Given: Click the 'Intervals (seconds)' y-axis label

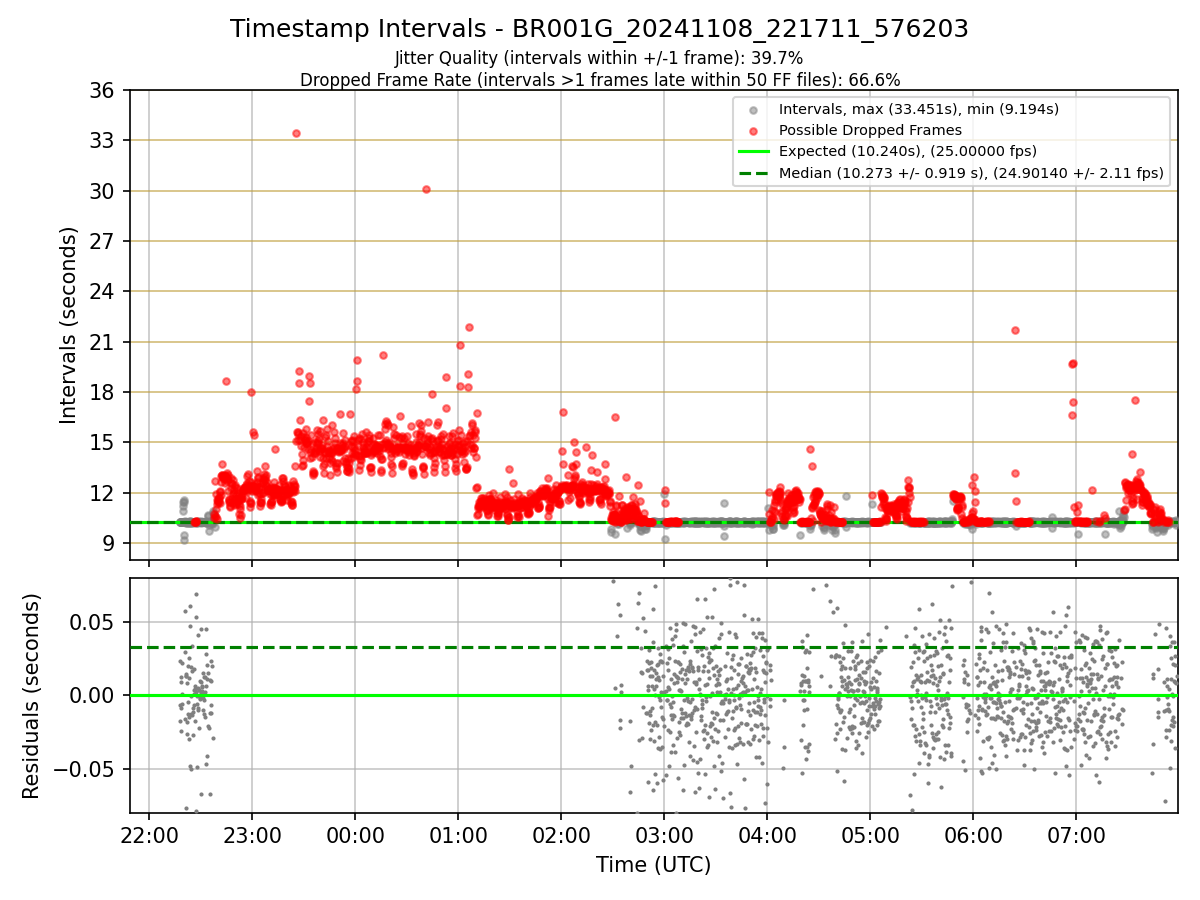Looking at the screenshot, I should (69, 325).
